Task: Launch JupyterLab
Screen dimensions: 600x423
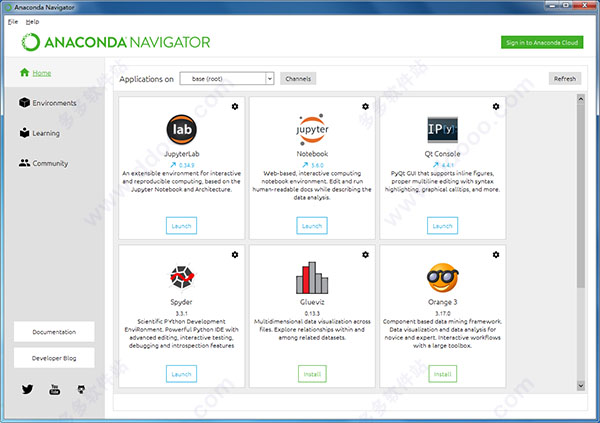Action: (181, 226)
